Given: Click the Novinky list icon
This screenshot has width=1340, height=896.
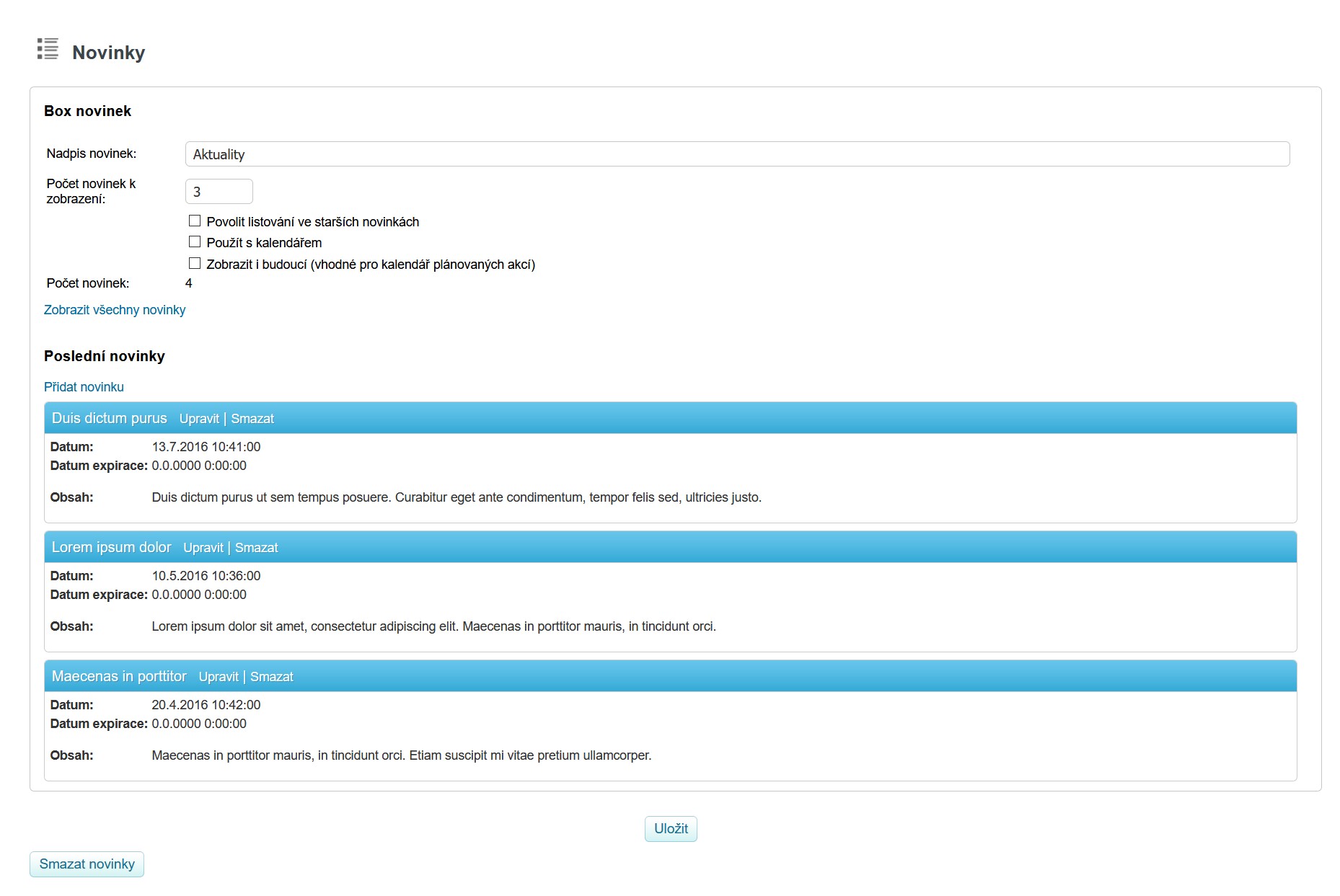Looking at the screenshot, I should pyautogui.click(x=48, y=49).
